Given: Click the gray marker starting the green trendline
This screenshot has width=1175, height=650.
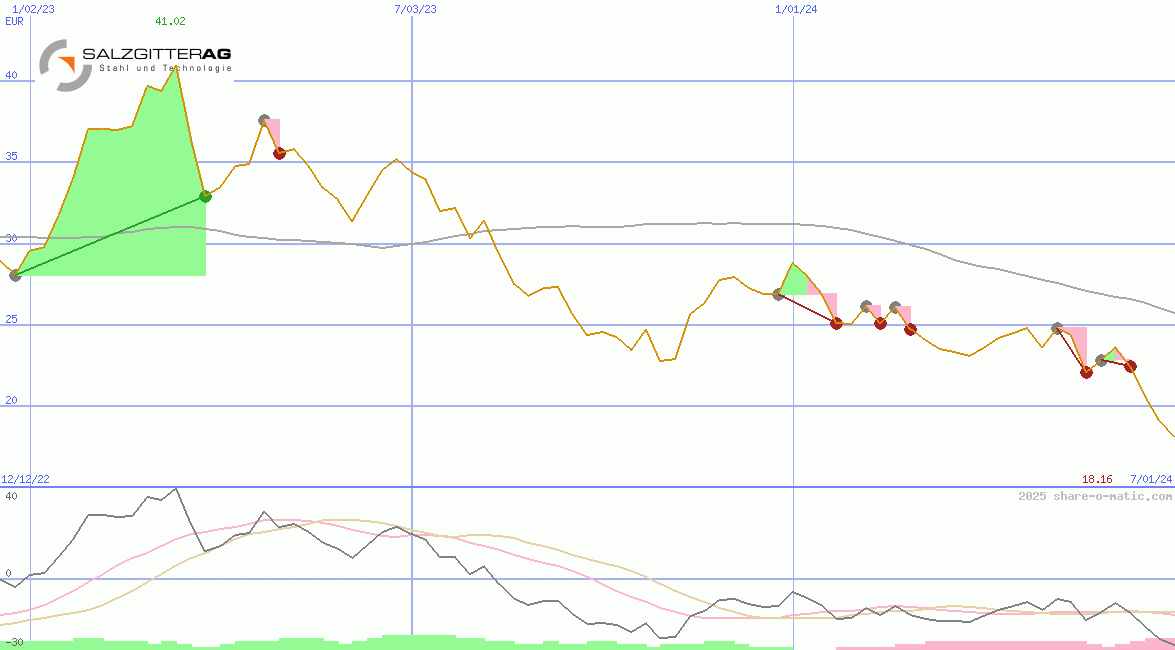Looking at the screenshot, I should (14, 275).
